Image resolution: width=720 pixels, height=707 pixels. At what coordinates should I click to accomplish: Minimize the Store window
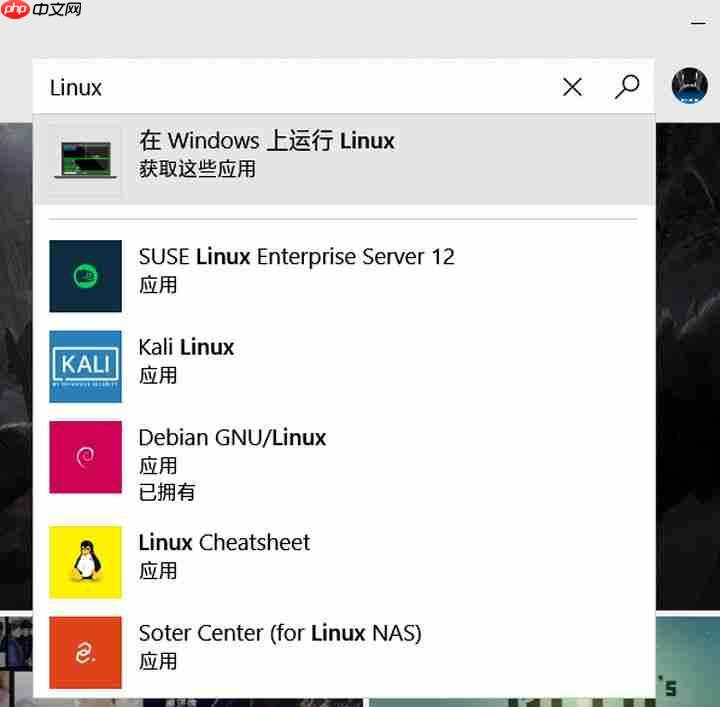[698, 22]
